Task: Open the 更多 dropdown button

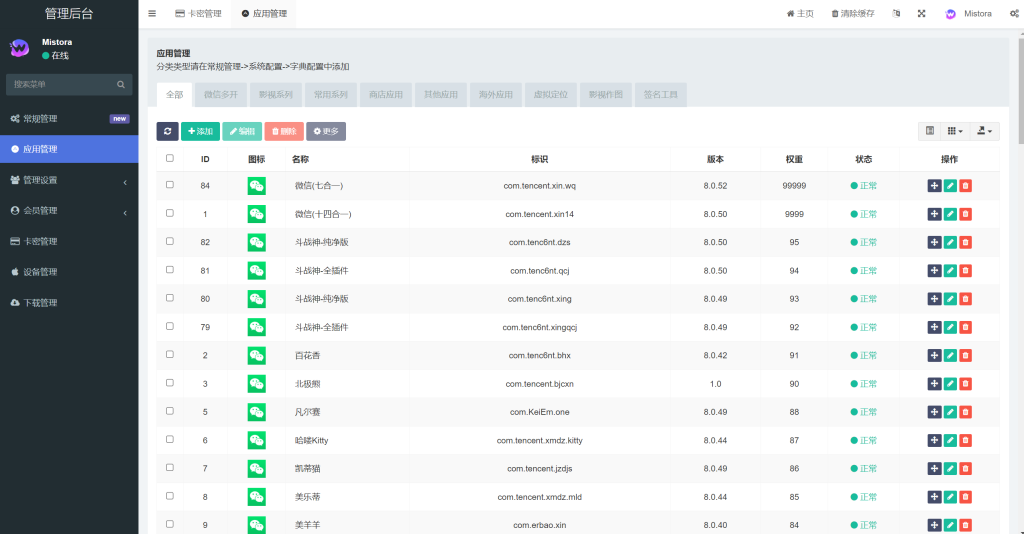Action: tap(326, 131)
